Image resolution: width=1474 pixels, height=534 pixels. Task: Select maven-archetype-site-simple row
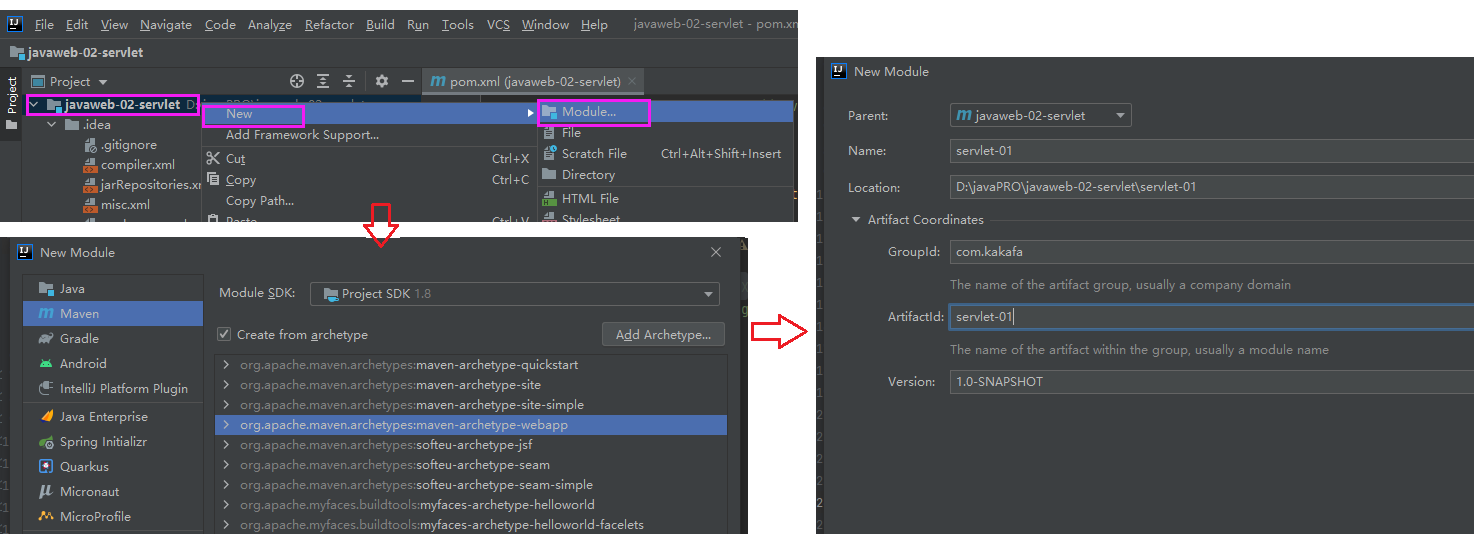pyautogui.click(x=470, y=404)
